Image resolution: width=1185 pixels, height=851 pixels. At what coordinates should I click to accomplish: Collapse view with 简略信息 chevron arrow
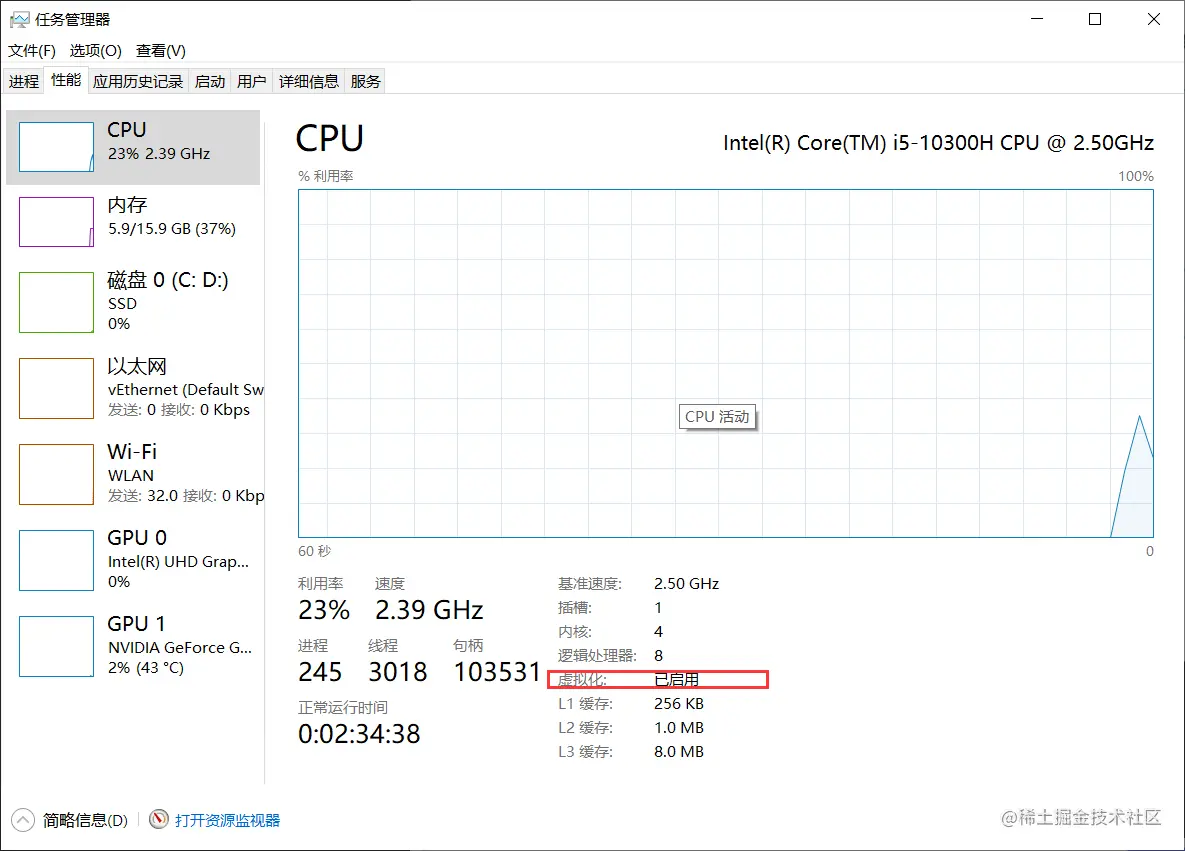pyautogui.click(x=23, y=820)
